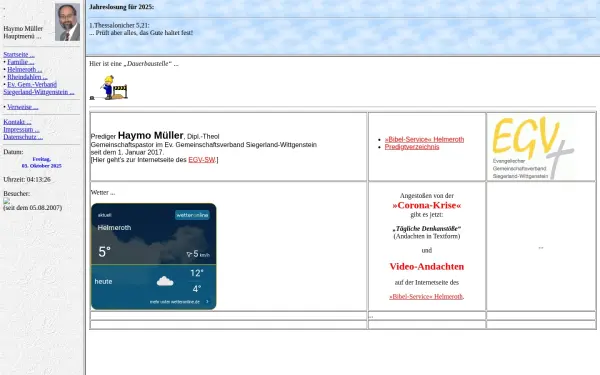
Task: Open the Familie menu link
Action: pos(21,62)
